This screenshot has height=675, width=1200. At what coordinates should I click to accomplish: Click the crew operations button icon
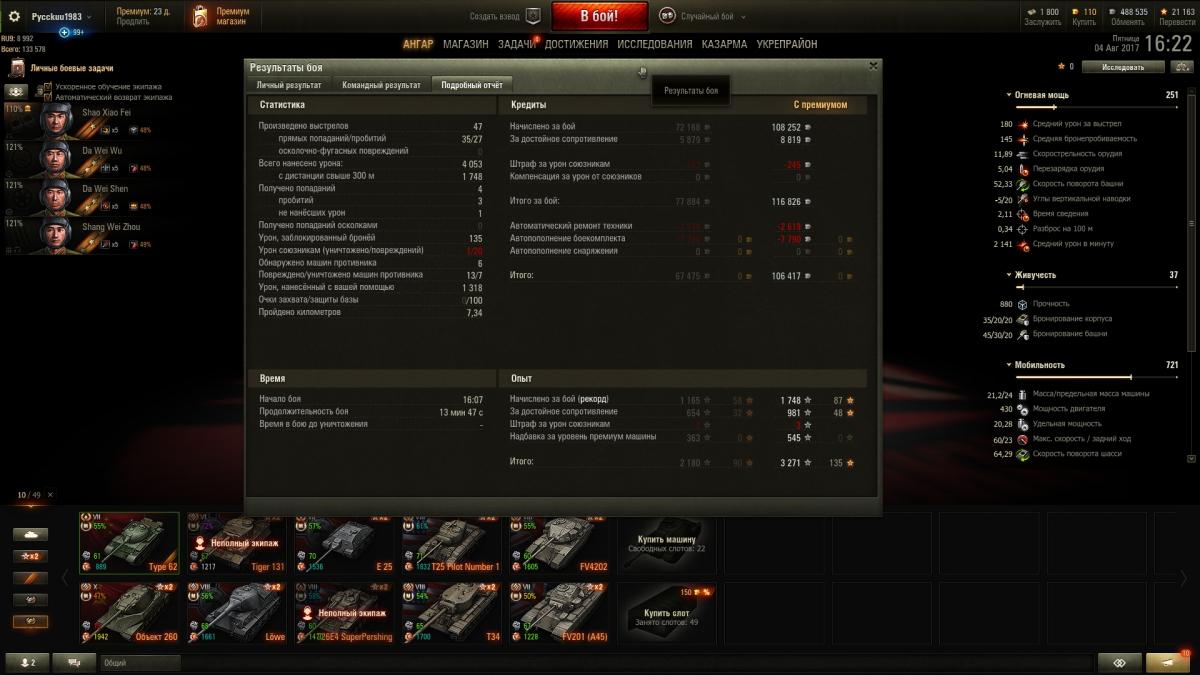16,91
